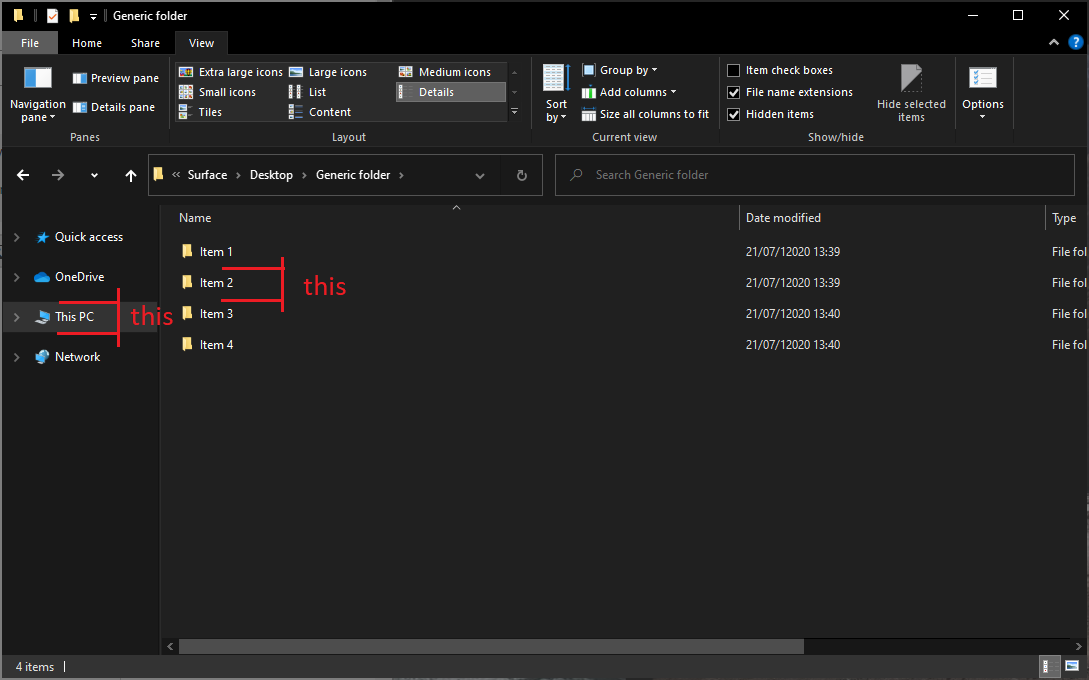Open the Navigation pane menu
Viewport: 1089px width, 680px height.
pos(38,94)
